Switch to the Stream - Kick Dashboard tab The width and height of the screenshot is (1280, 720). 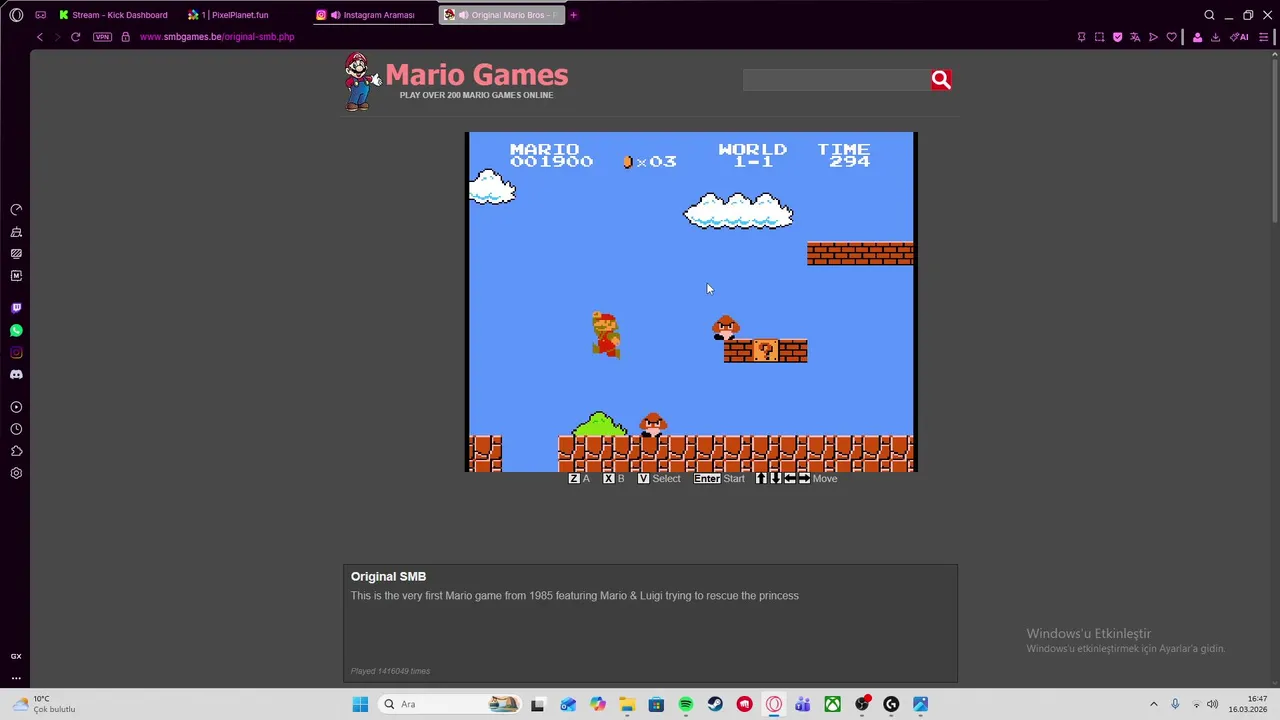[x=113, y=15]
